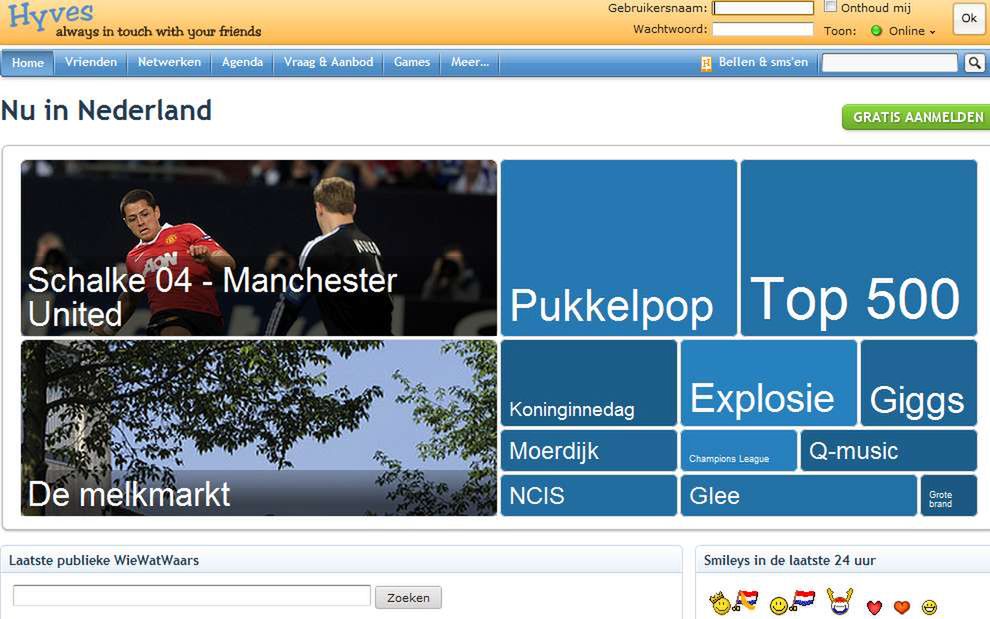Open the Grote brand topic tile
990x619 pixels.
click(x=949, y=495)
